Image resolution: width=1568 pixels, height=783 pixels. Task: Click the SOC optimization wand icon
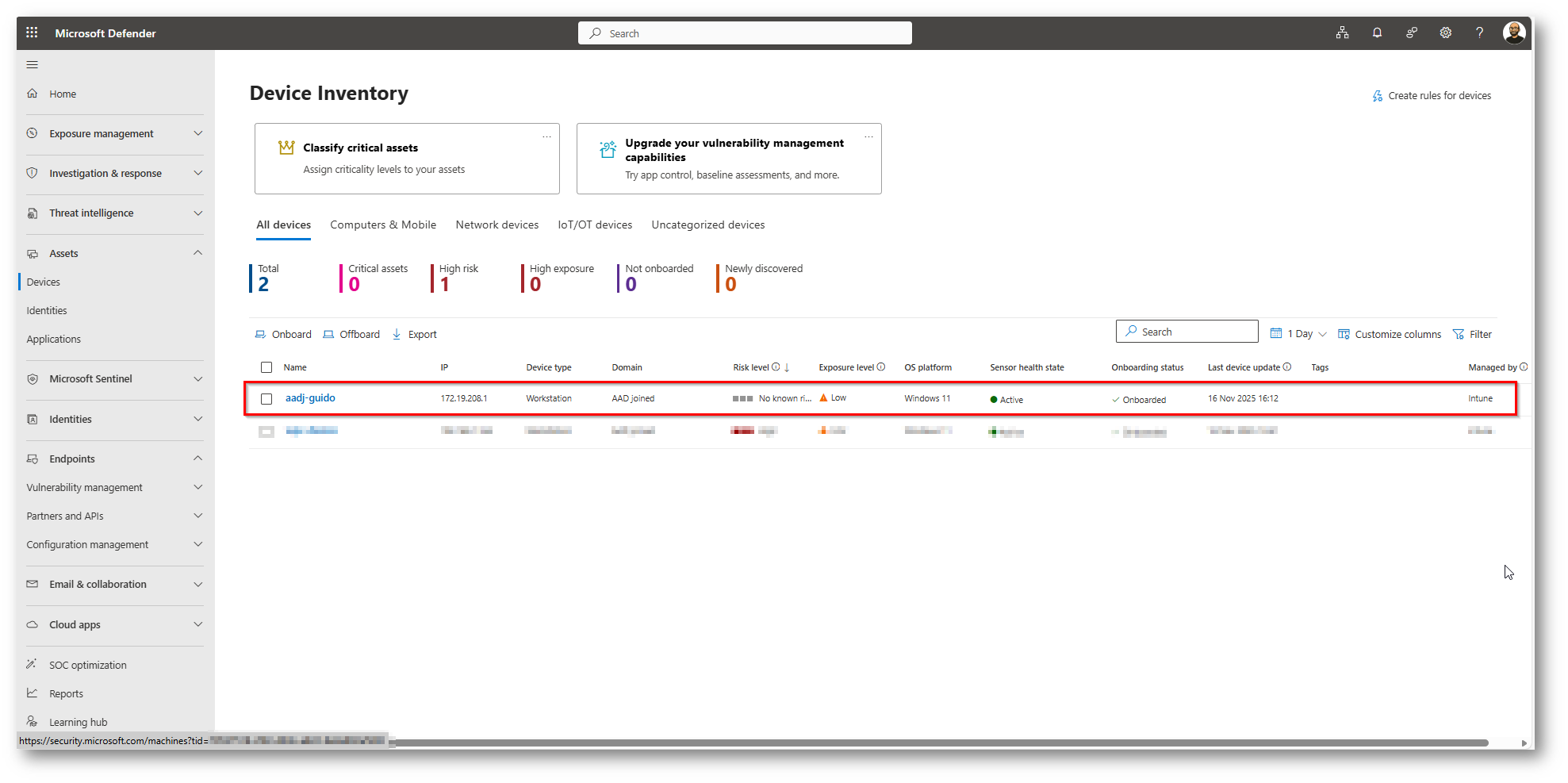(x=33, y=665)
